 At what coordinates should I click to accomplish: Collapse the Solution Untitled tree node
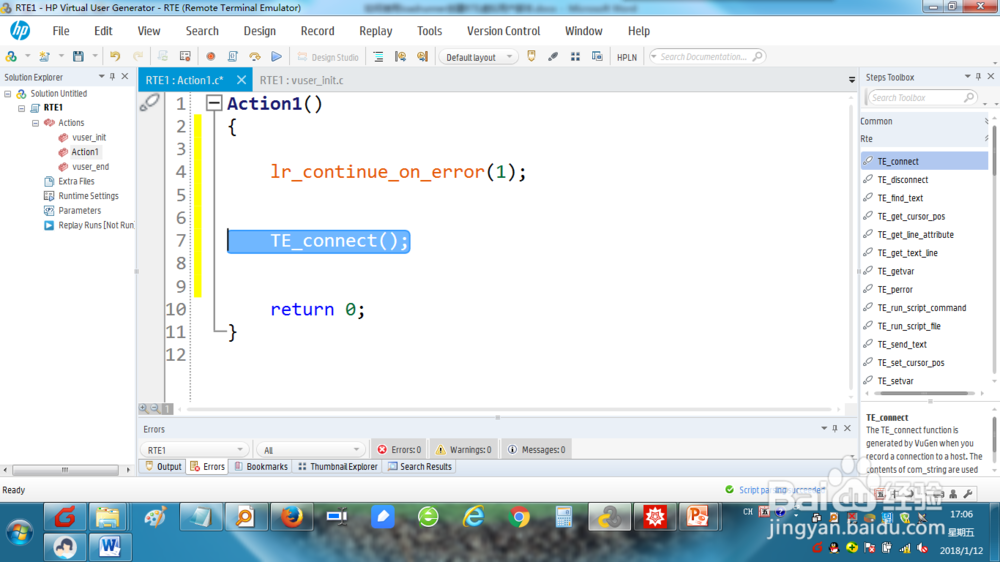8,94
